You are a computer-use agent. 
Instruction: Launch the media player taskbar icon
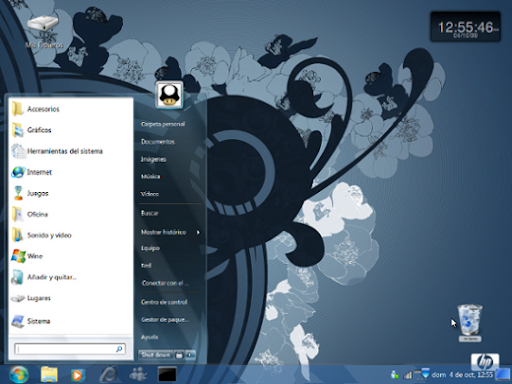[x=78, y=375]
